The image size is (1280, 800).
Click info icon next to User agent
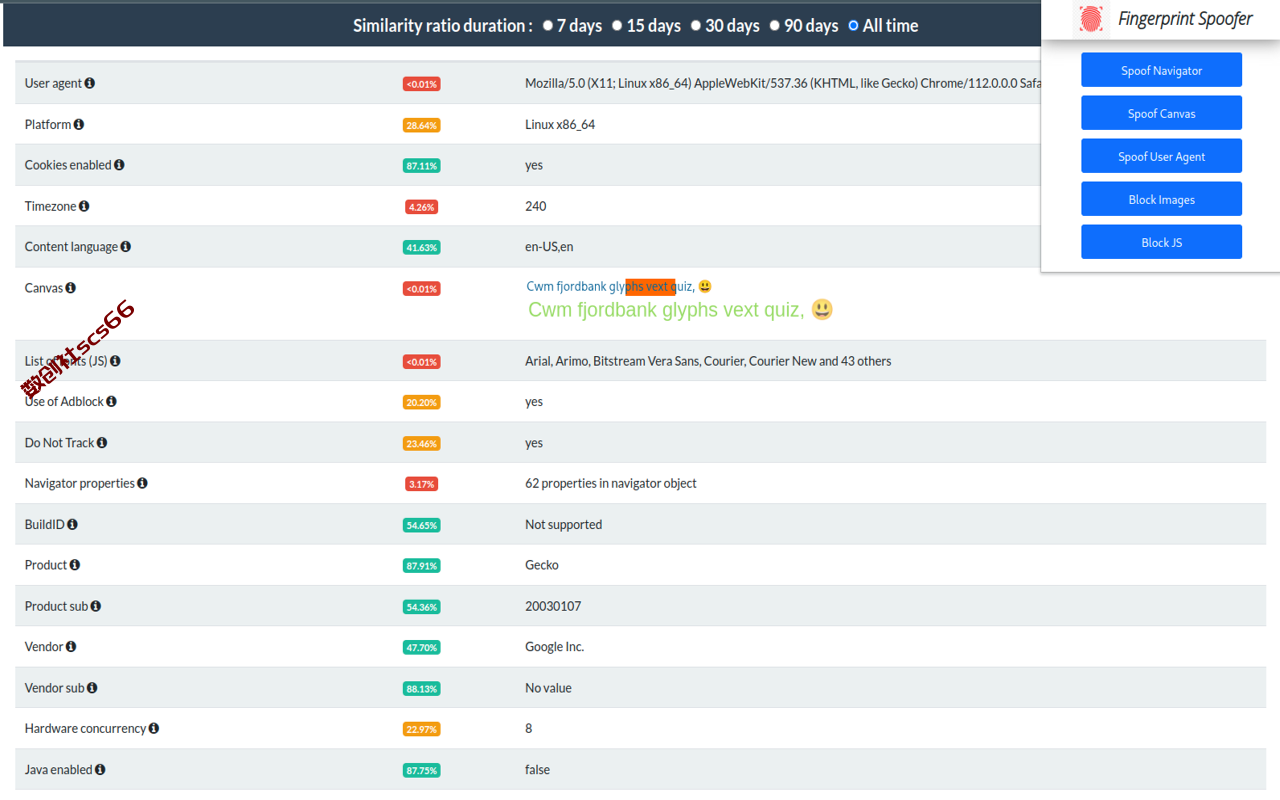pos(90,83)
